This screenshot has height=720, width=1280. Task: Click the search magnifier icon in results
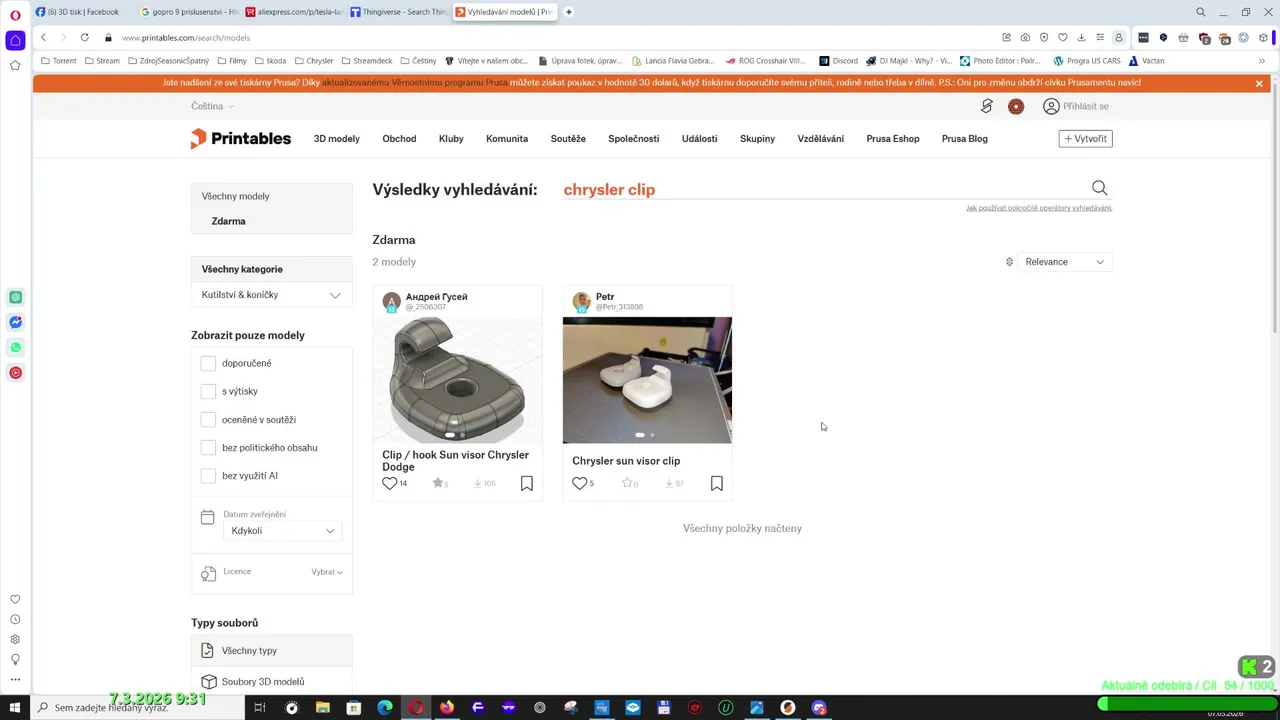click(x=1099, y=188)
